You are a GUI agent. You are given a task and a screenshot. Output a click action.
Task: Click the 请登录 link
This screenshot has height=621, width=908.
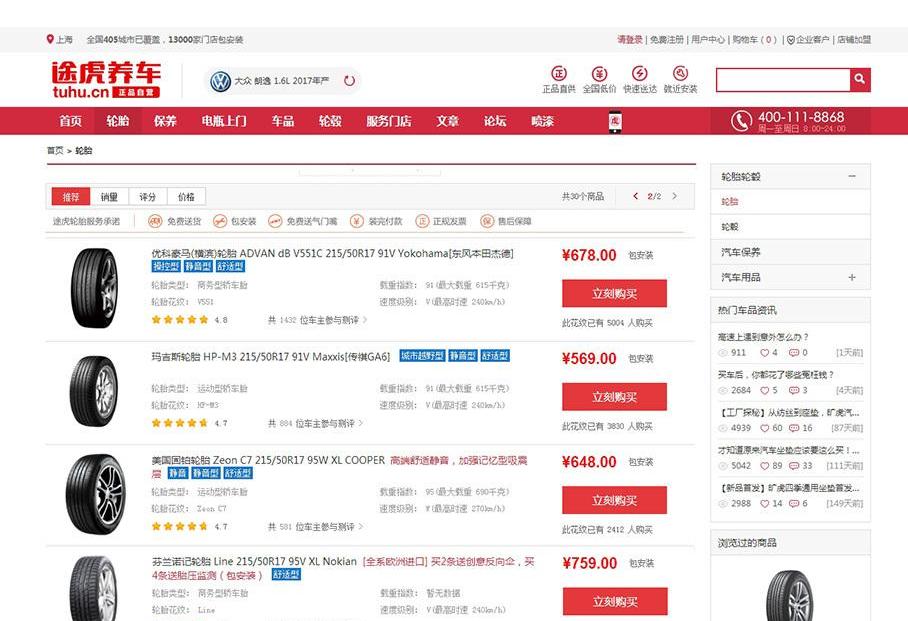630,40
